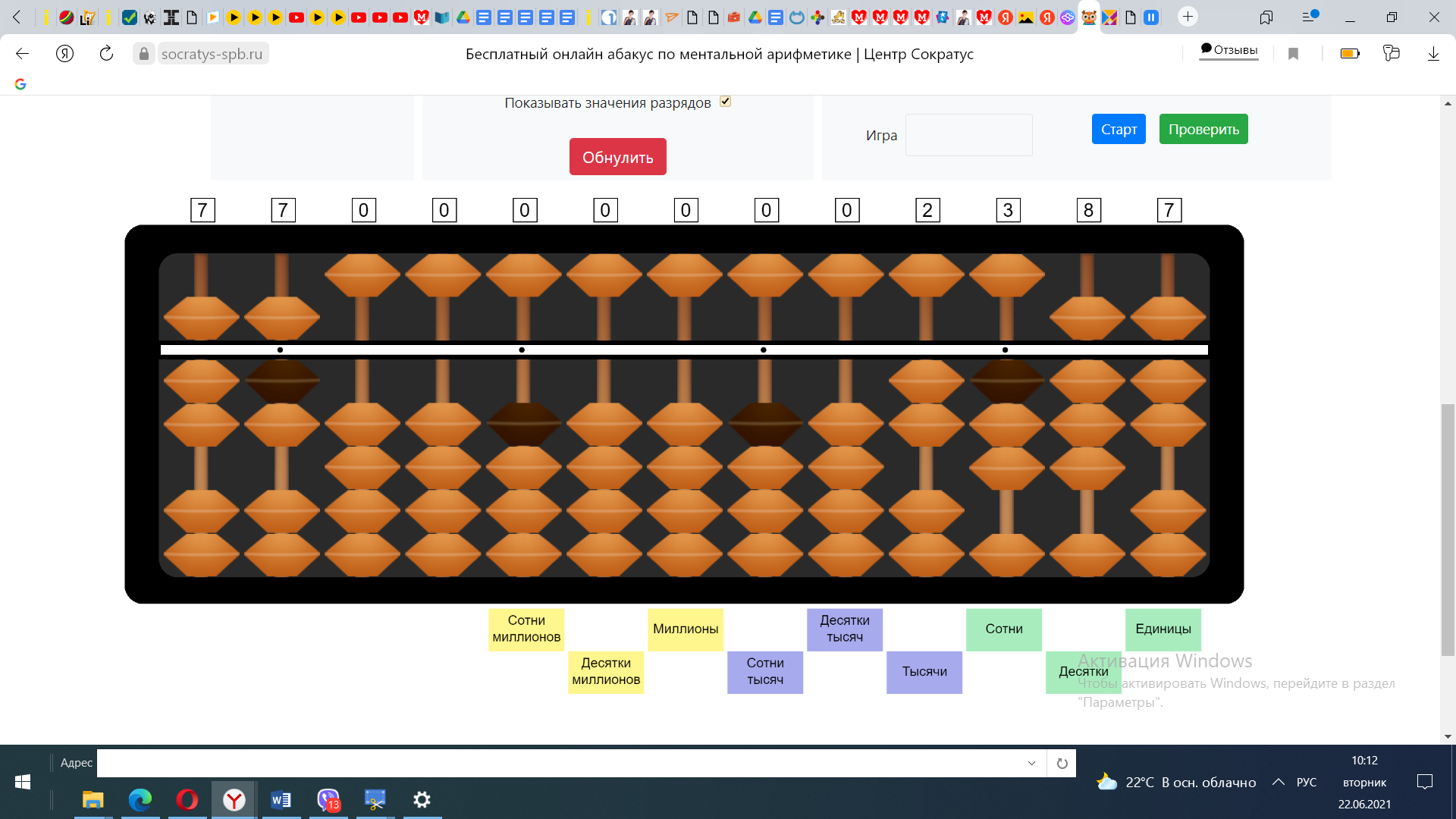The height and width of the screenshot is (819, 1456).
Task: Click the blue Старт button
Action: click(x=1119, y=129)
